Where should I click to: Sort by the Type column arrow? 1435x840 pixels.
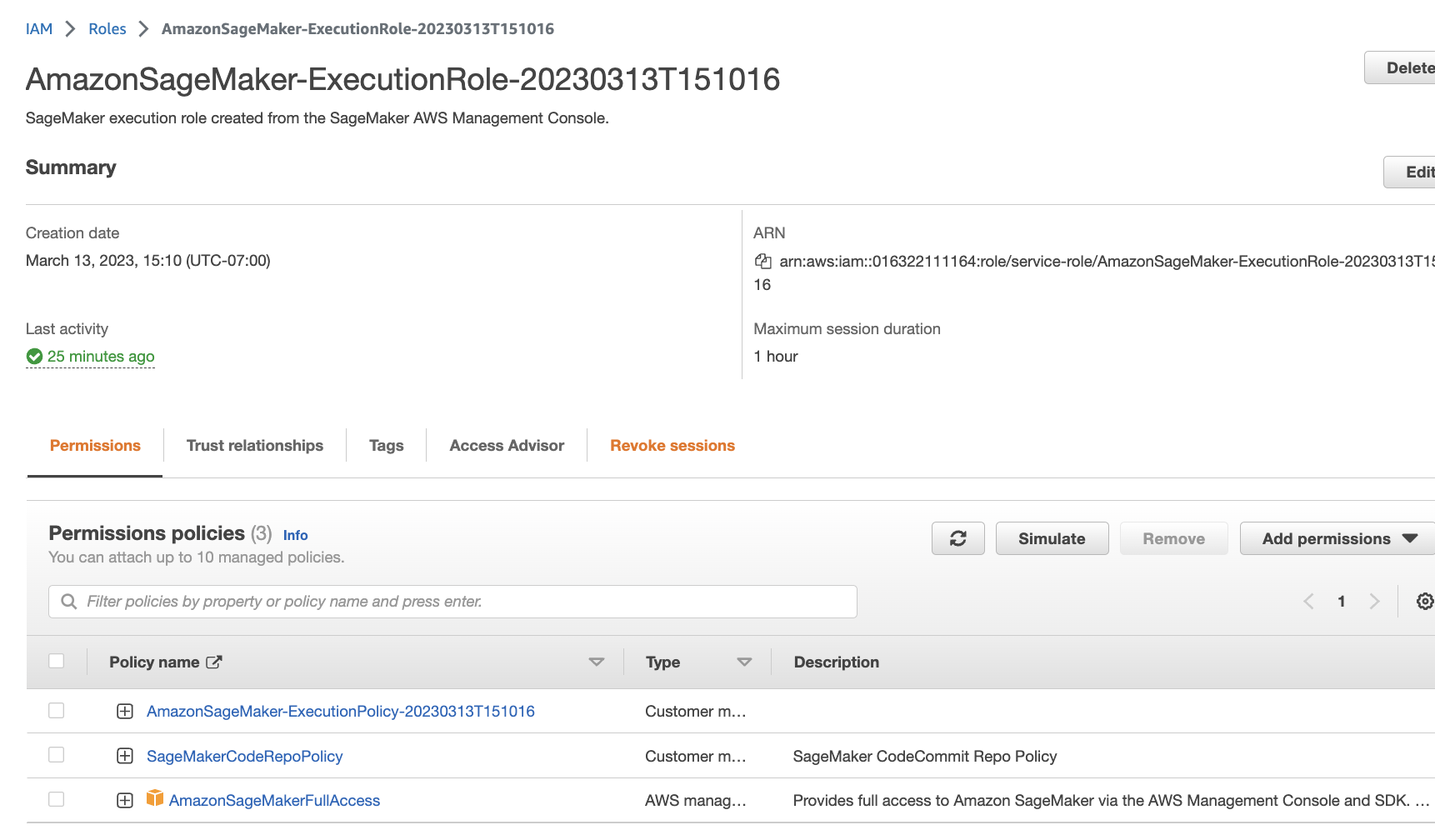coord(745,662)
